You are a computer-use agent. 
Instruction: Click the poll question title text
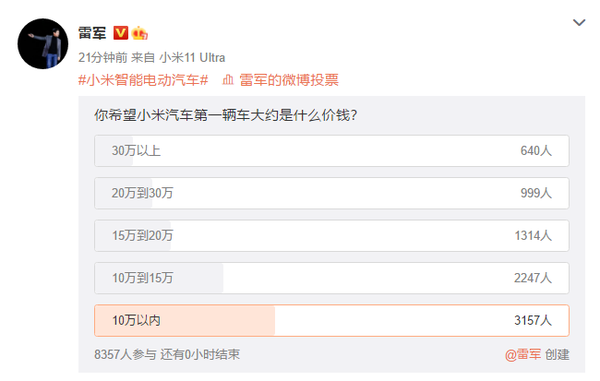point(226,115)
